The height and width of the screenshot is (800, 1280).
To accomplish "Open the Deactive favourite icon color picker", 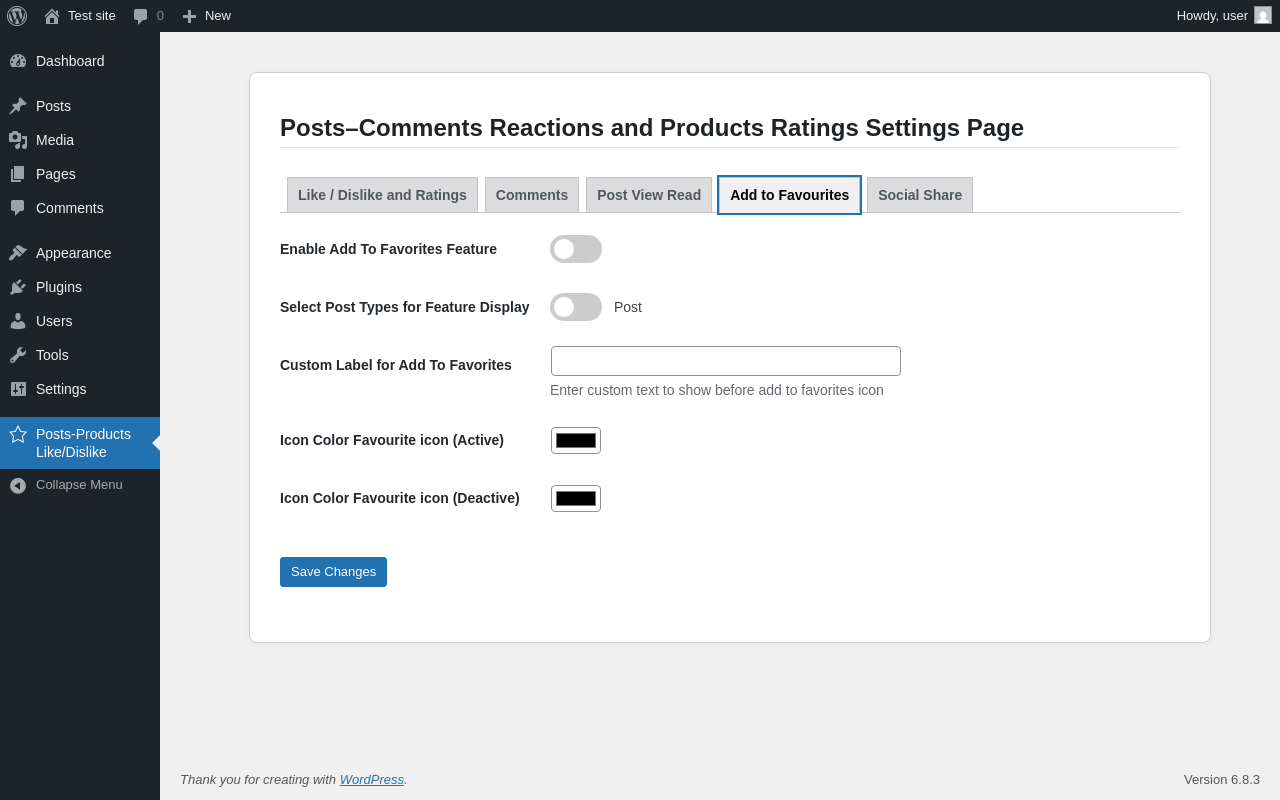I will (x=576, y=498).
